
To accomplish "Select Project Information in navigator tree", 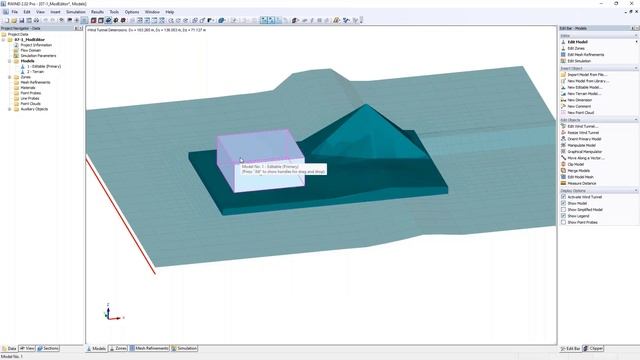I will 36,45.
